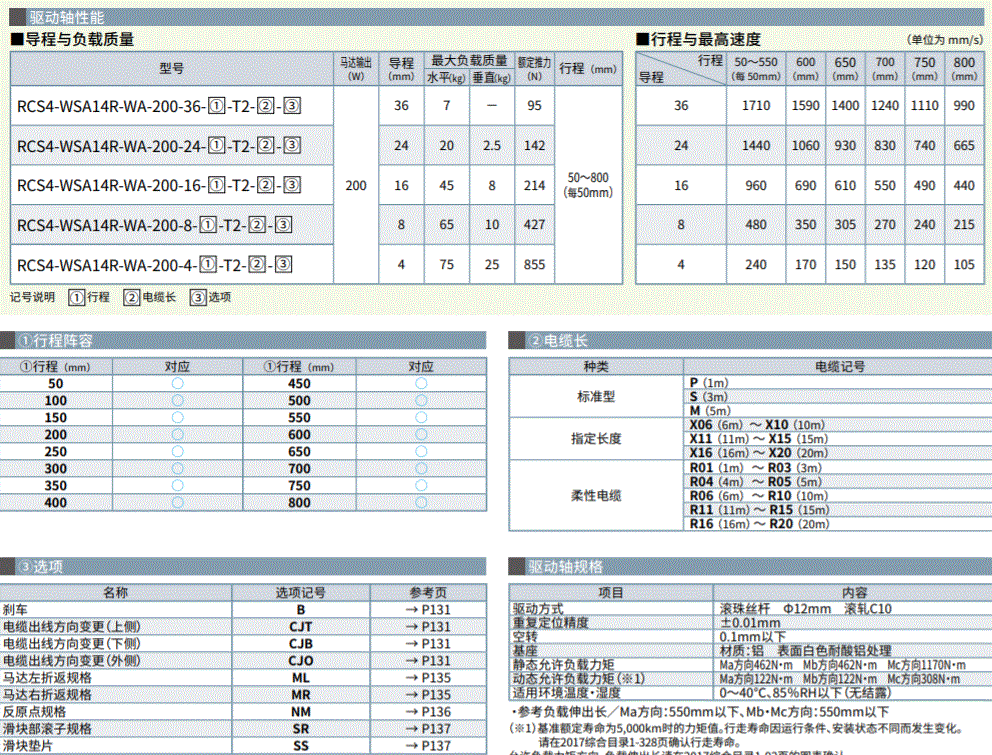Select cable code P (1m)
This screenshot has height=755, width=992.
(709, 383)
